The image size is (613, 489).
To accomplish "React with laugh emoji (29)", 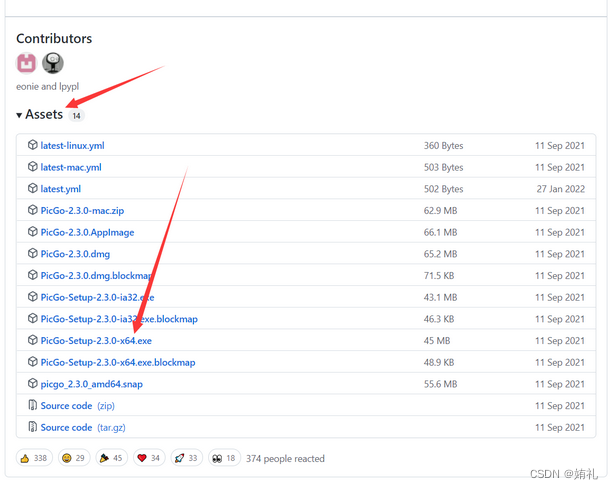I will tap(74, 458).
